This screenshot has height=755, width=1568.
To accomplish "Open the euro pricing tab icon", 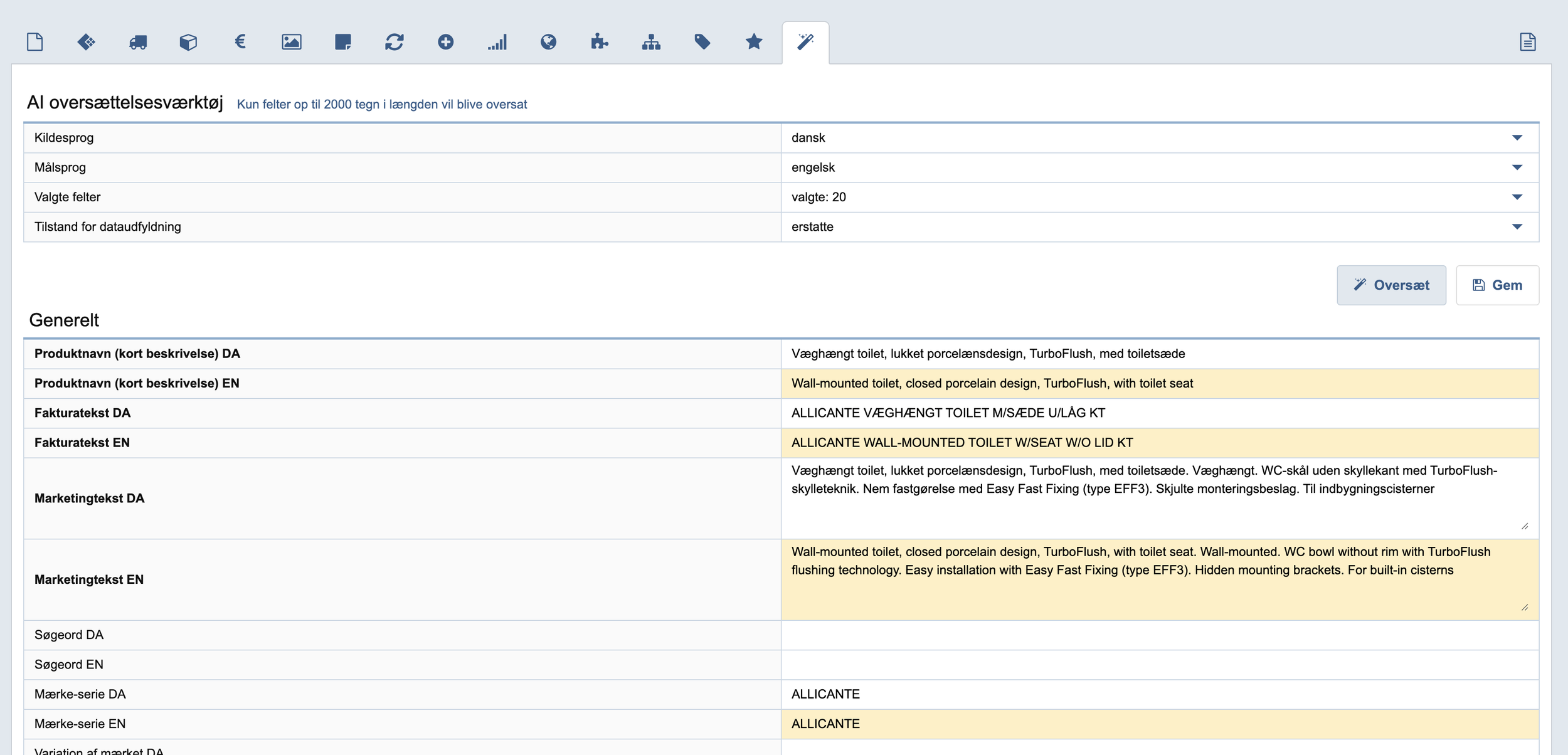I will [x=240, y=42].
